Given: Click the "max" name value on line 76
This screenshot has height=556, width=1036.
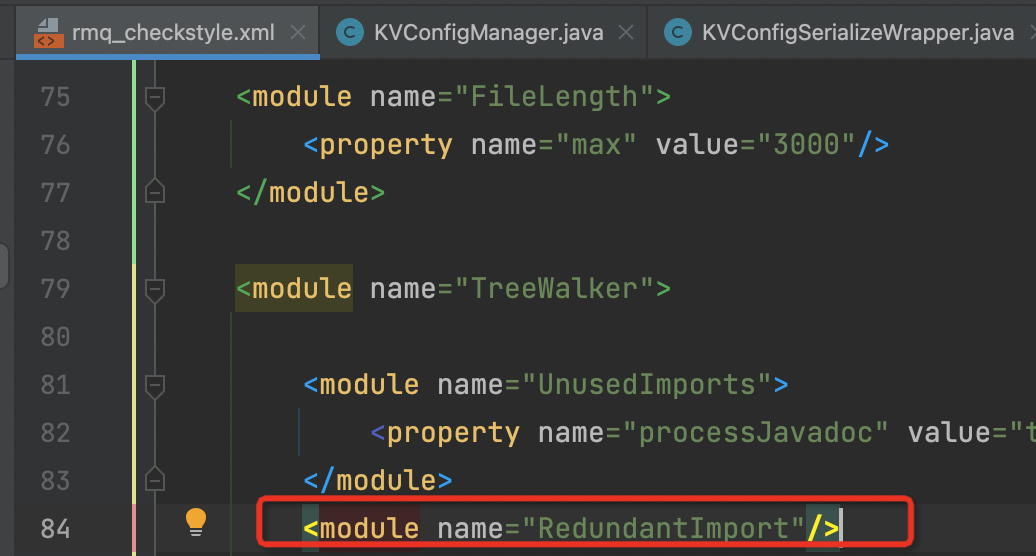Looking at the screenshot, I should (x=596, y=145).
